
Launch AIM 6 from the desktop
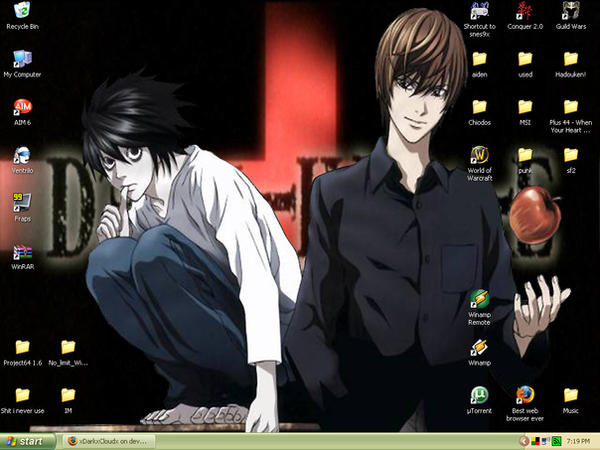click(x=22, y=107)
